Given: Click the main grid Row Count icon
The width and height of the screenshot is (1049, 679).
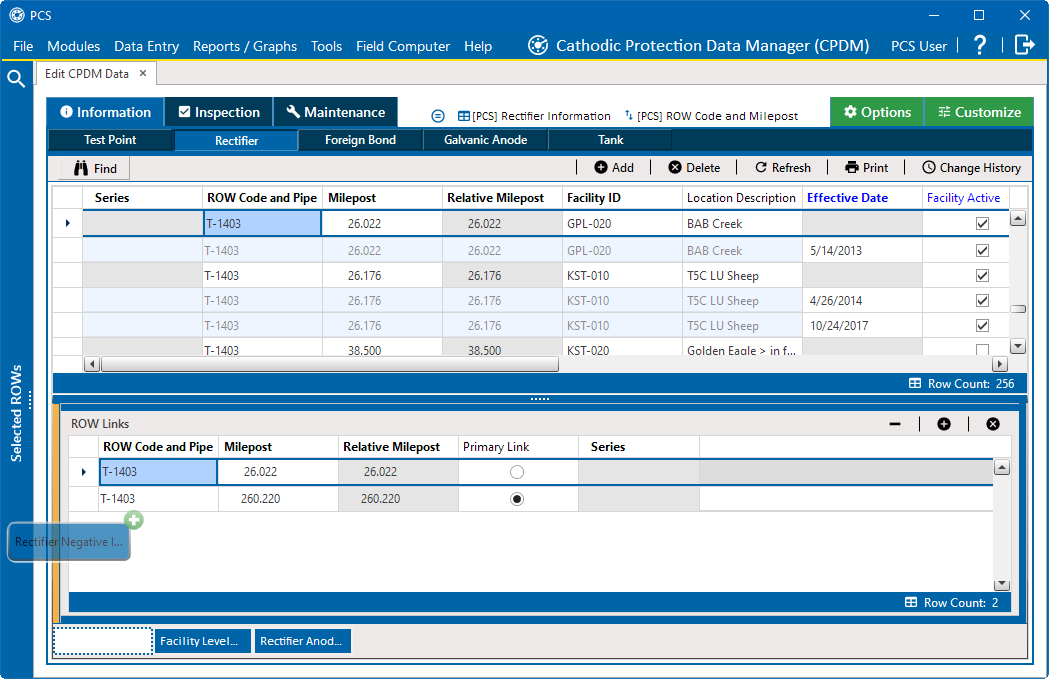Looking at the screenshot, I should (x=915, y=383).
